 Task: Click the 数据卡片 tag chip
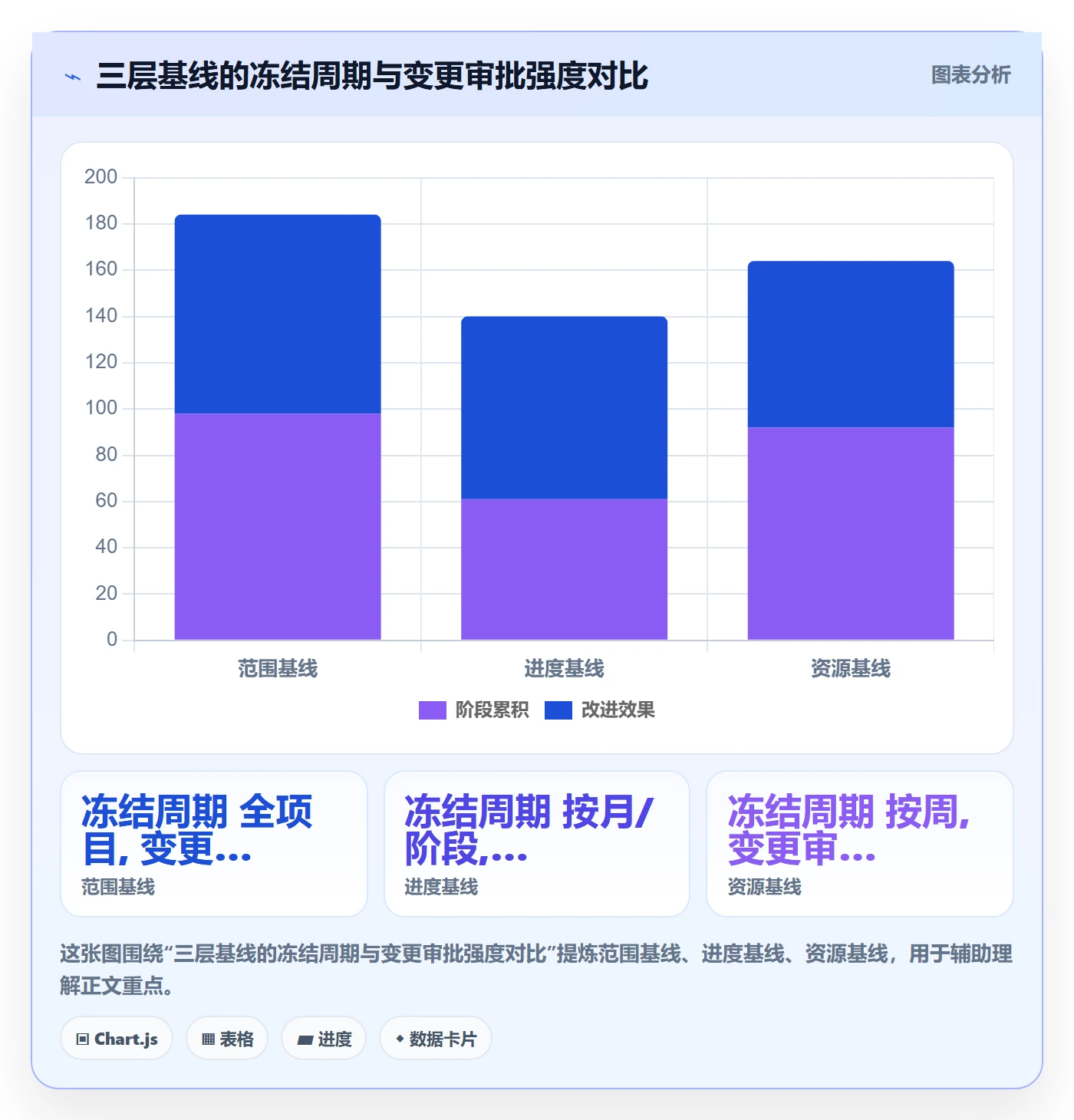(x=436, y=1039)
